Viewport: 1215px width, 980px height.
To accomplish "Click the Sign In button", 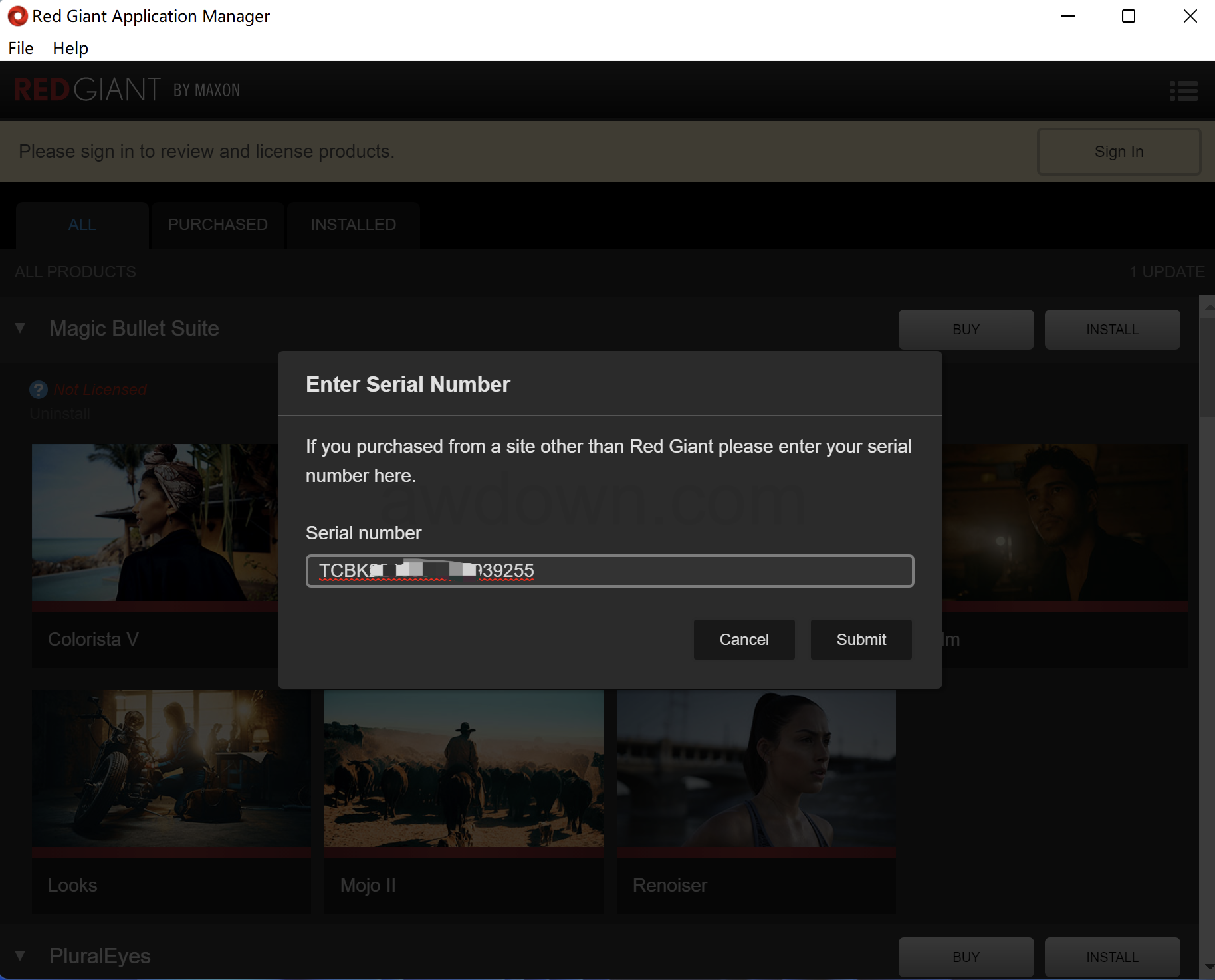I will click(x=1119, y=152).
